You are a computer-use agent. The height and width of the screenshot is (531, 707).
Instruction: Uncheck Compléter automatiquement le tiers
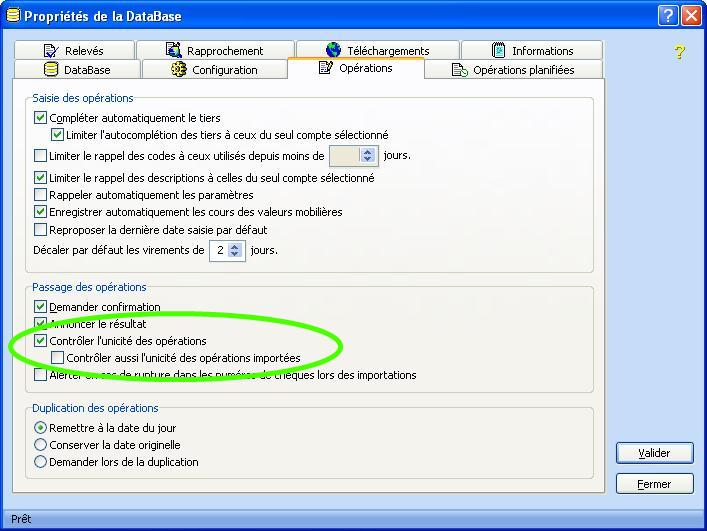coord(41,118)
